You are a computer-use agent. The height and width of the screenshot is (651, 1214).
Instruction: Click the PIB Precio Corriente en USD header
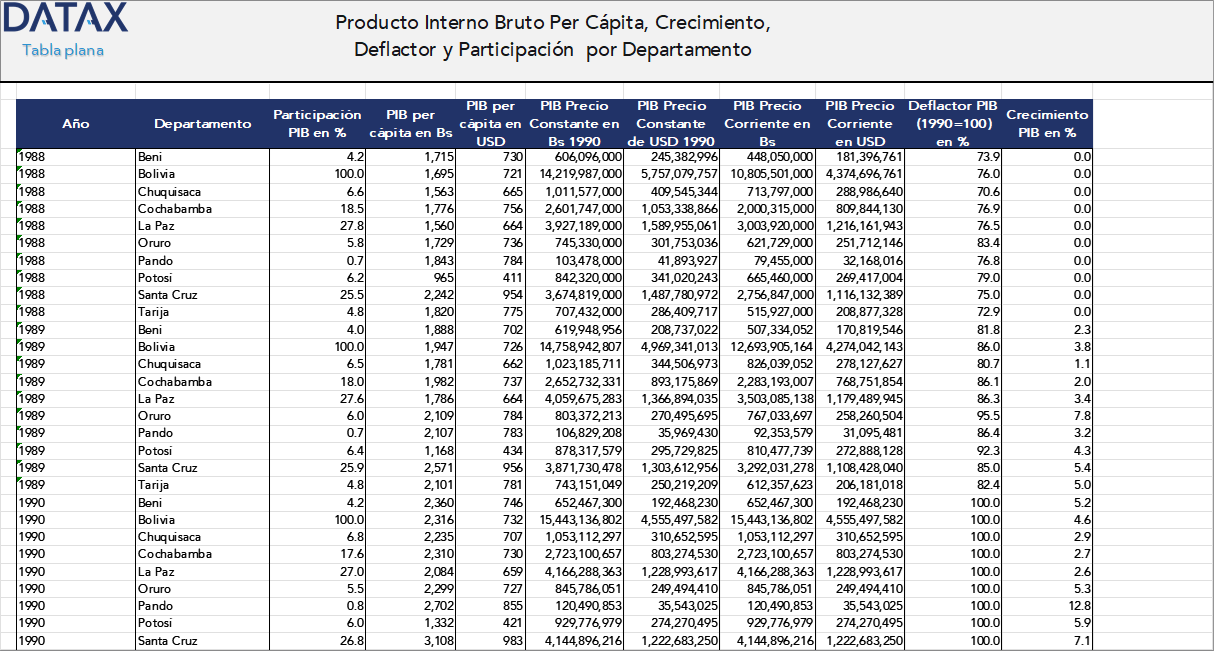click(x=861, y=124)
